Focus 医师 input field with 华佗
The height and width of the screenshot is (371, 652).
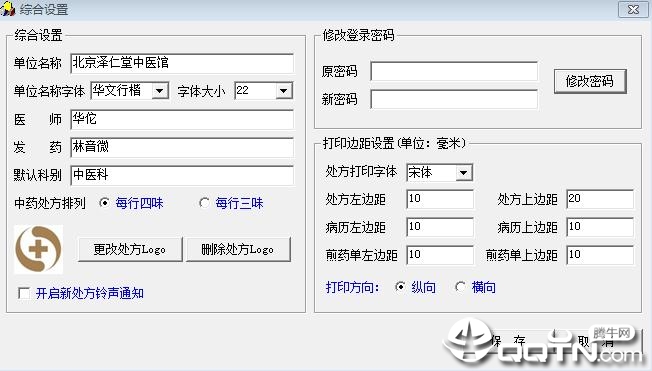182,119
